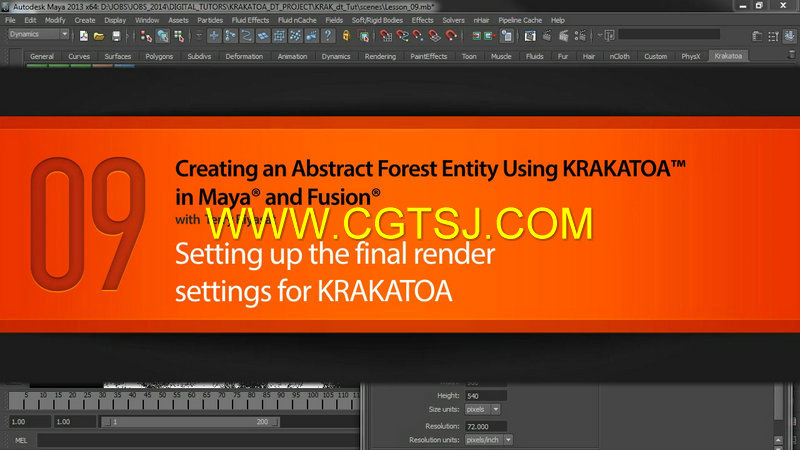Click the highlight selection mode icon
Viewport: 800px width, 450px height.
[x=364, y=36]
